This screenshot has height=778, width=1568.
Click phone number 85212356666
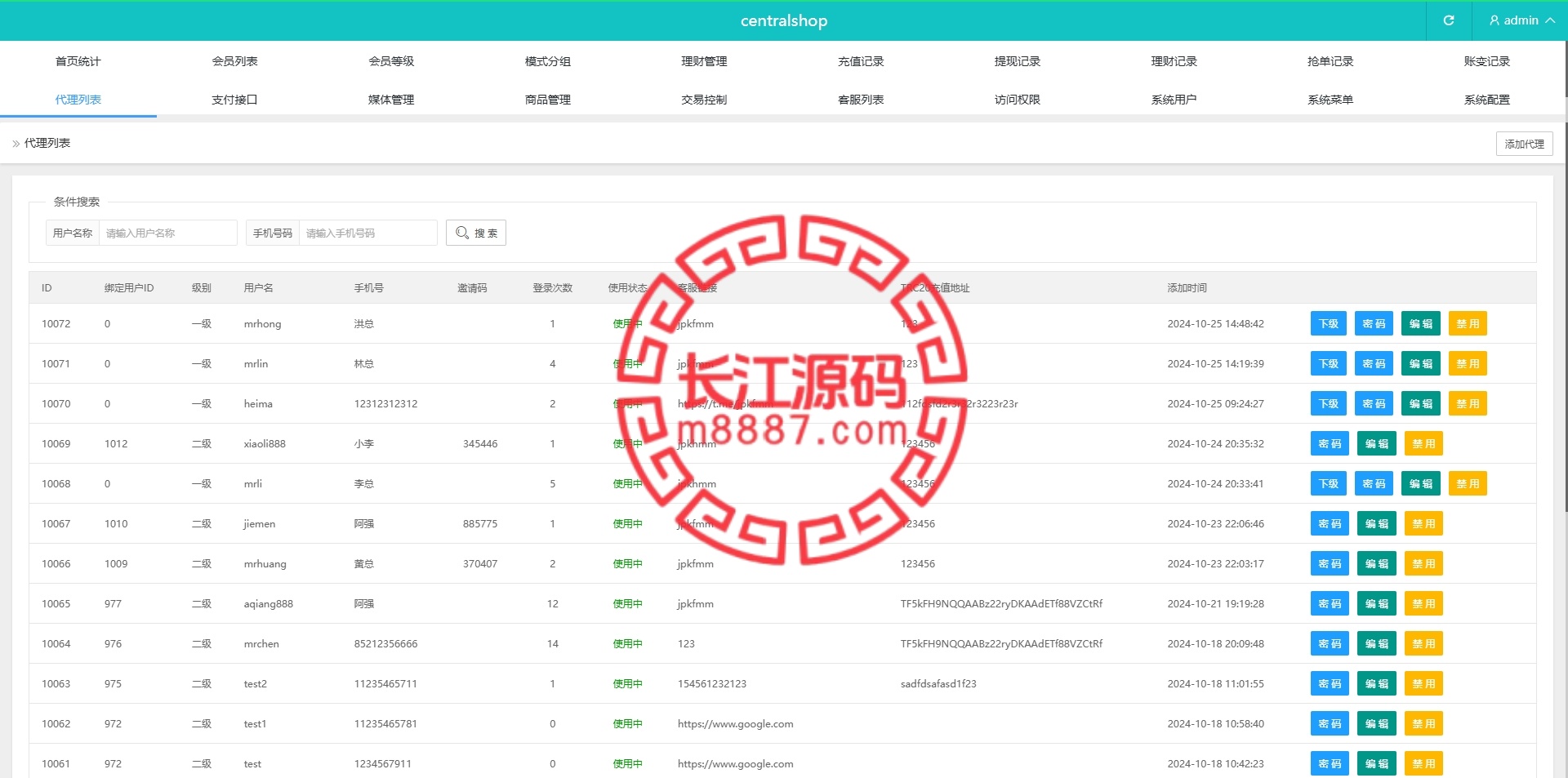(x=385, y=643)
